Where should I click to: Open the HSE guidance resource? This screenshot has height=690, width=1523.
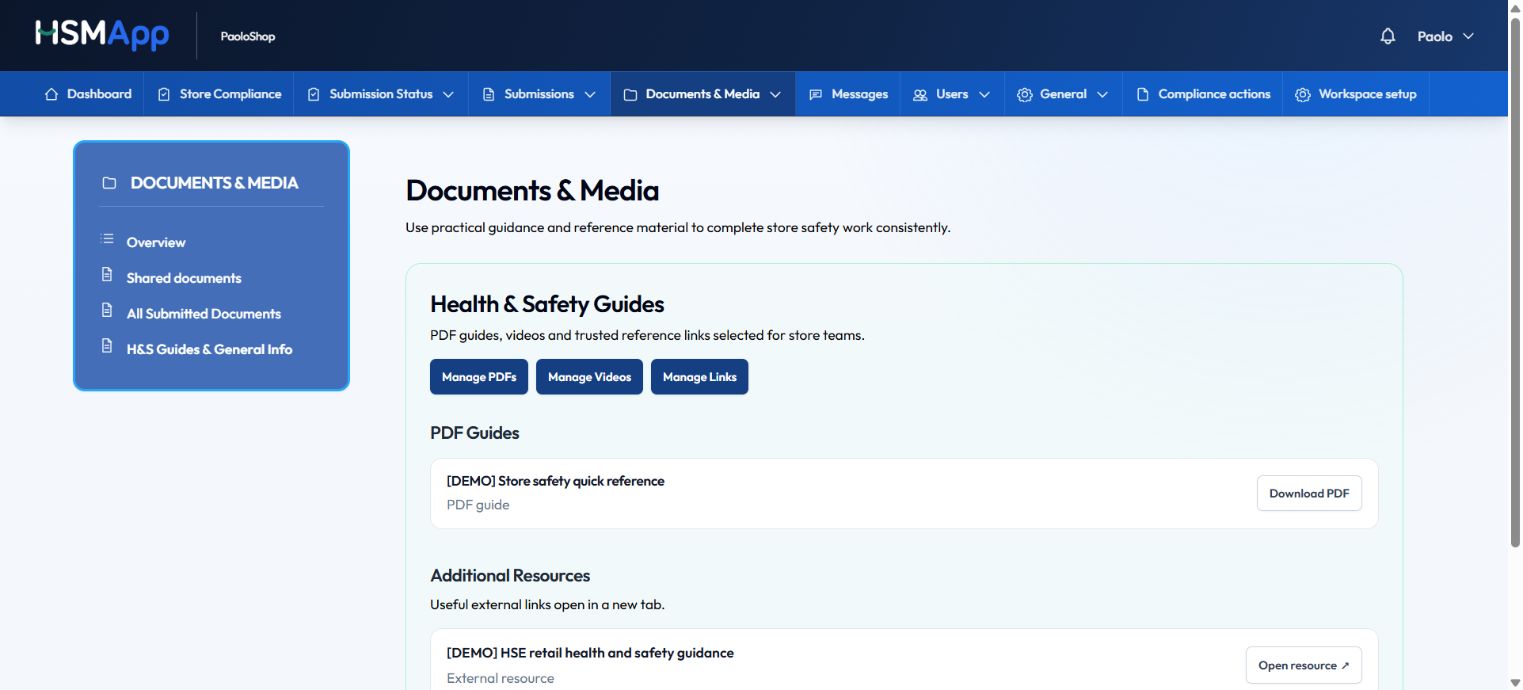click(1304, 665)
